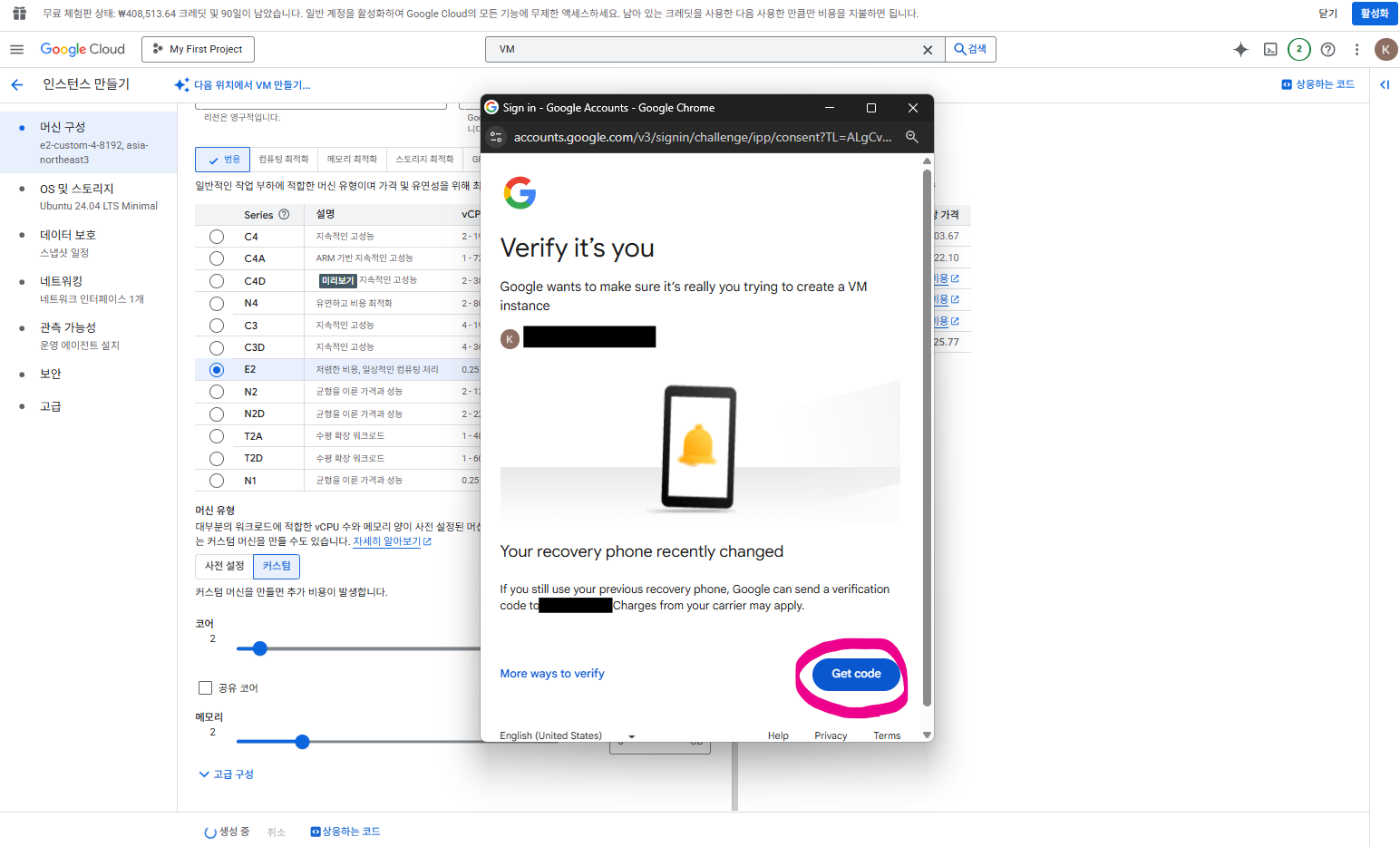The image size is (1400, 847).
Task: Switch to 컴퓨팅 최적화 tab
Action: (x=284, y=160)
